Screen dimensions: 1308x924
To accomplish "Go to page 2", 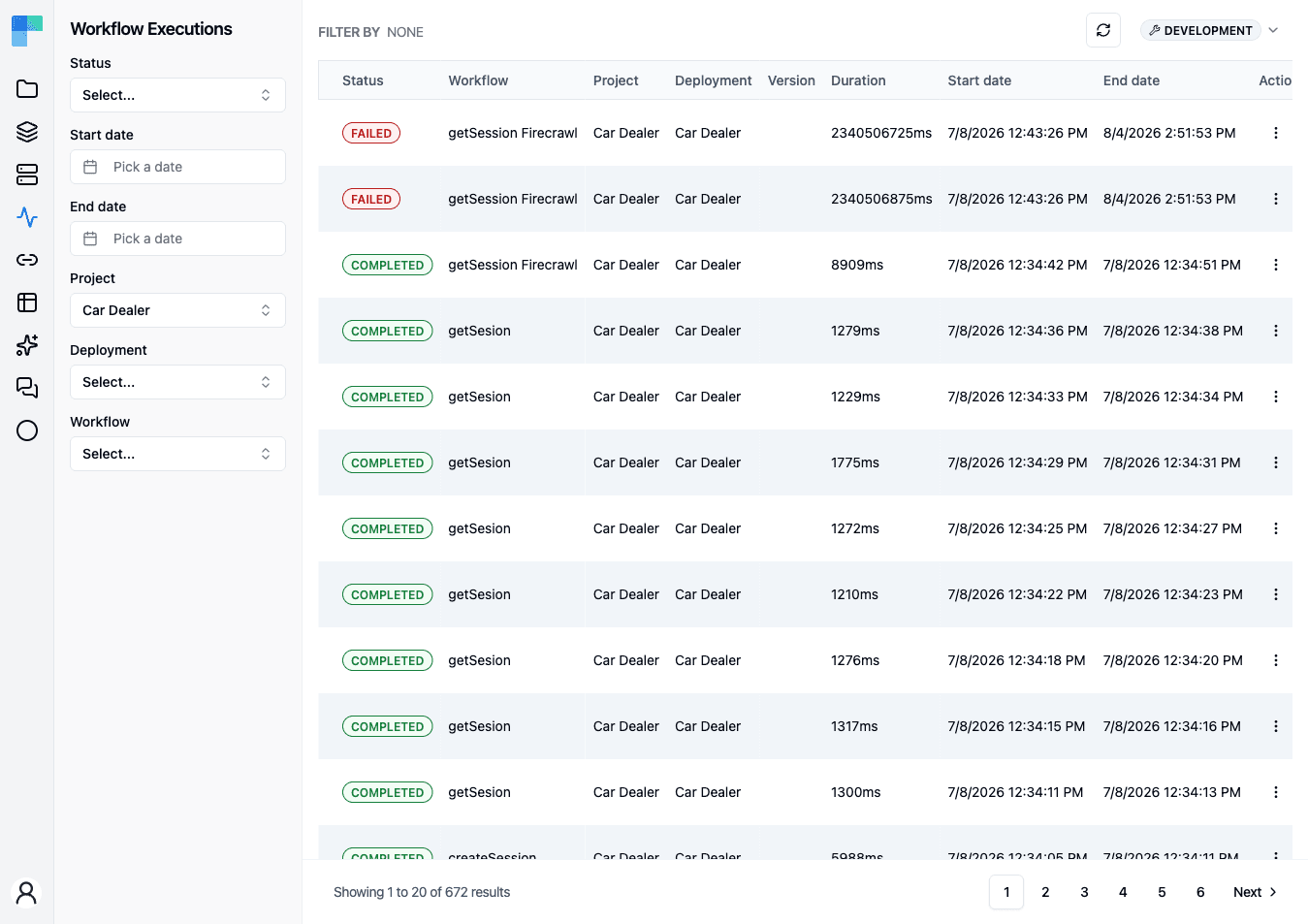I will (1045, 892).
